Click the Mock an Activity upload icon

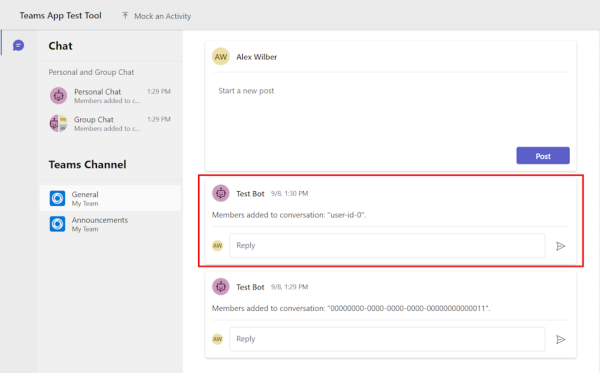[125, 16]
